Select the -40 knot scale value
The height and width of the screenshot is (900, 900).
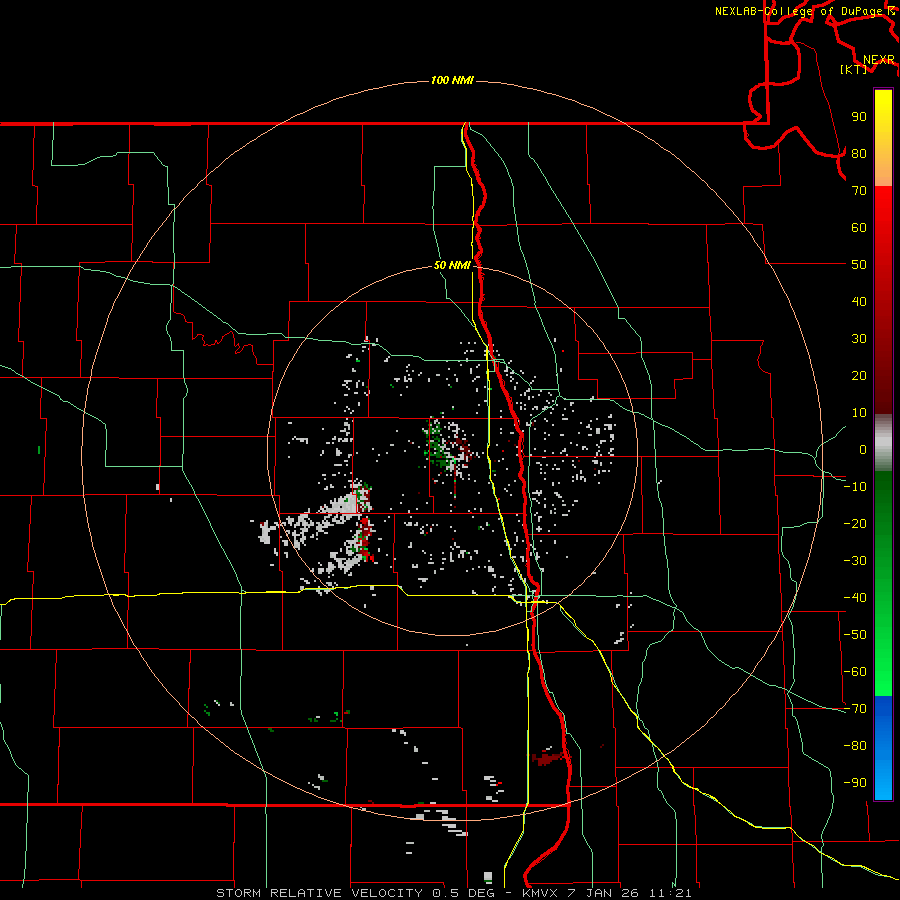[855, 598]
